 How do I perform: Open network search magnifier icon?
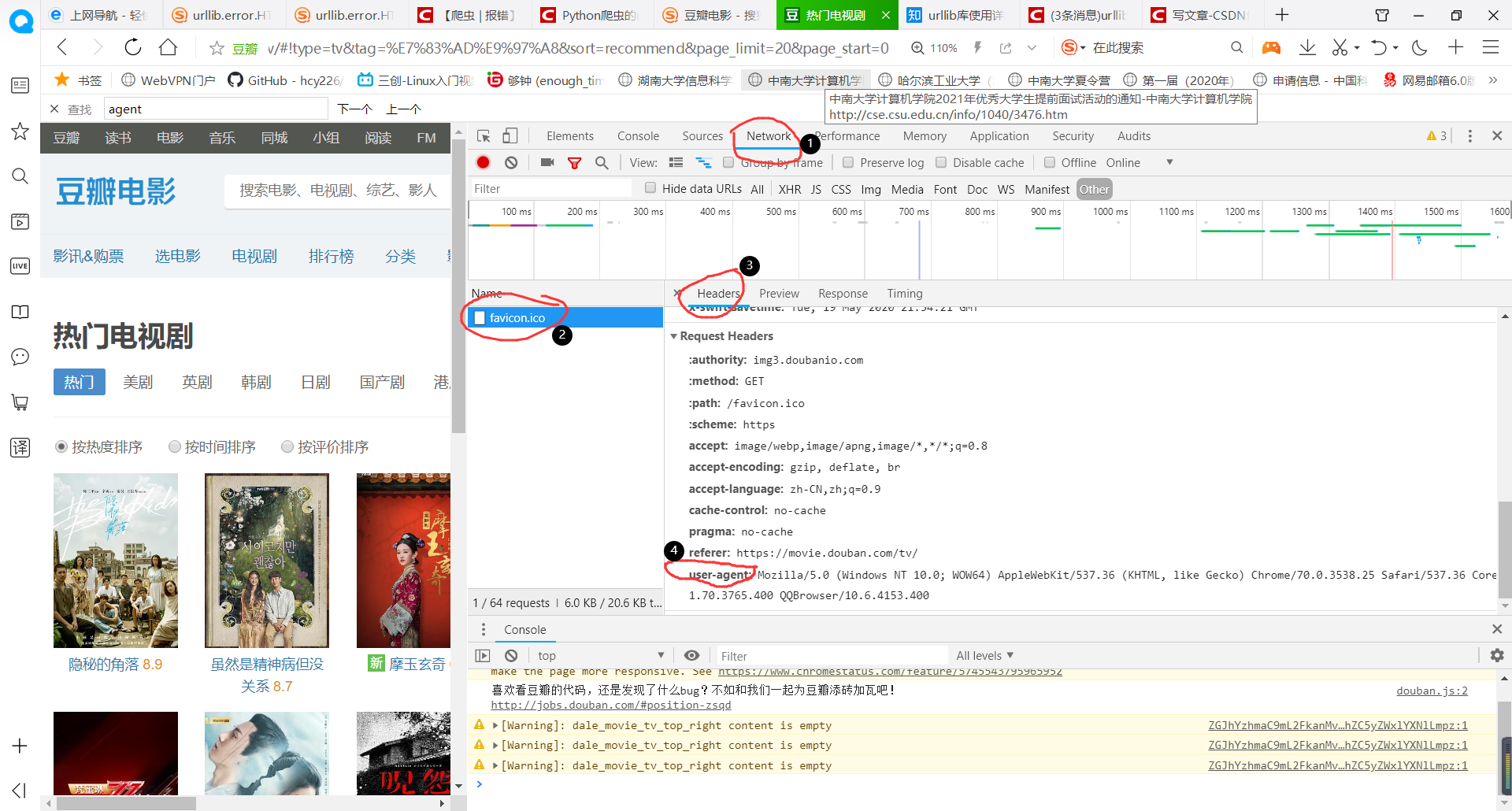coord(602,162)
